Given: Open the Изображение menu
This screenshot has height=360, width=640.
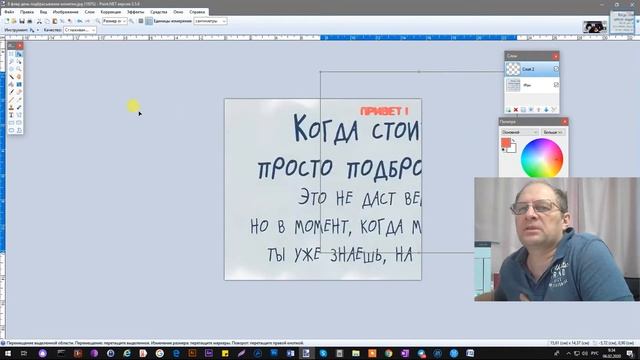Looking at the screenshot, I should [x=65, y=12].
